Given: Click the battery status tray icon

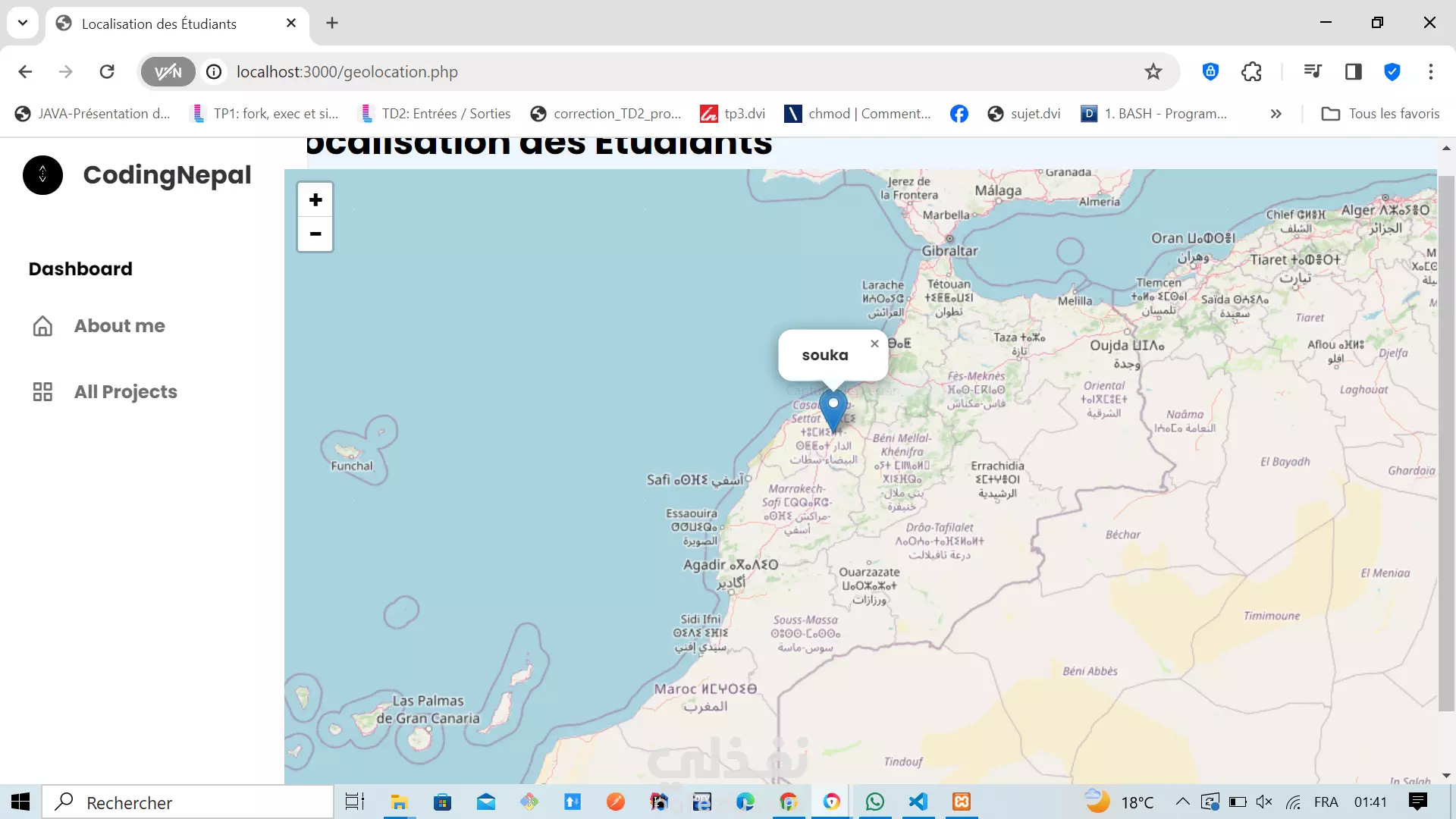Looking at the screenshot, I should pos(1238,802).
